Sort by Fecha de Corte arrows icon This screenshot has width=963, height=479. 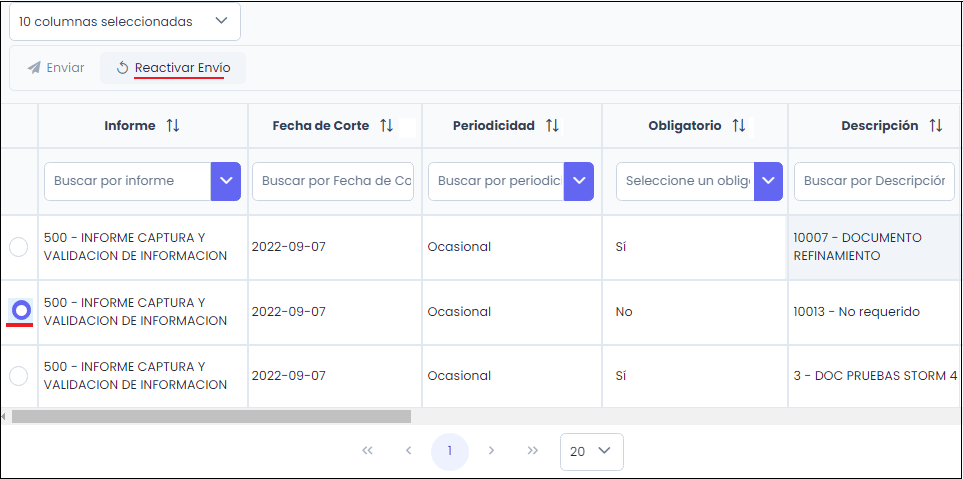point(386,126)
